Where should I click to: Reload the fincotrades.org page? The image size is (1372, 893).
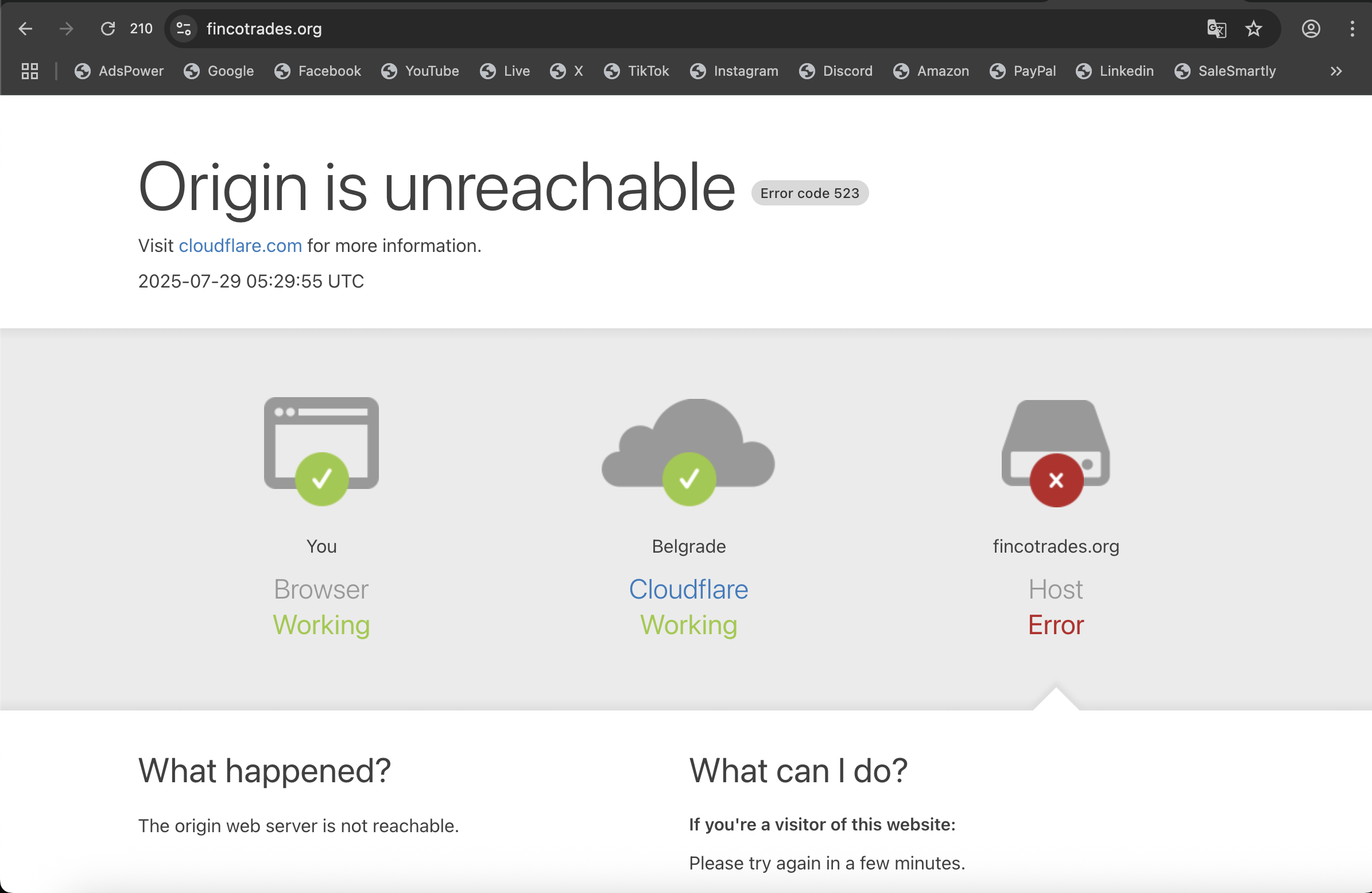108,28
